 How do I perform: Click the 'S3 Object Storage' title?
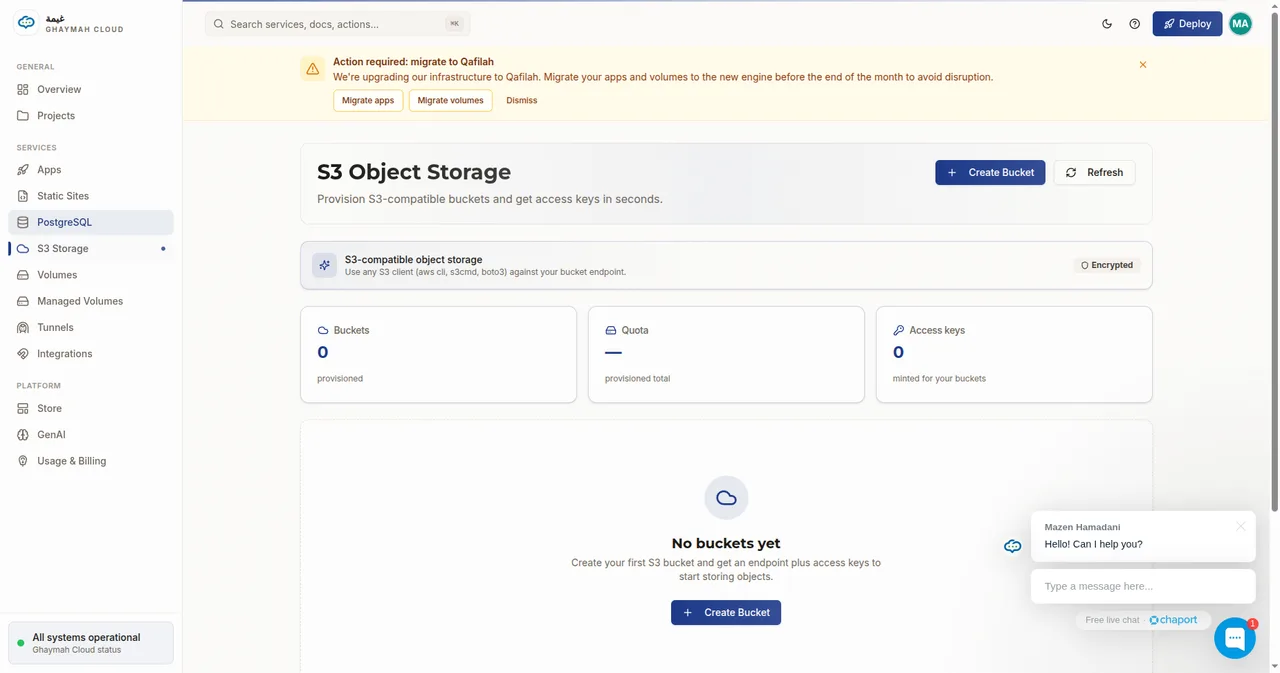click(x=414, y=172)
